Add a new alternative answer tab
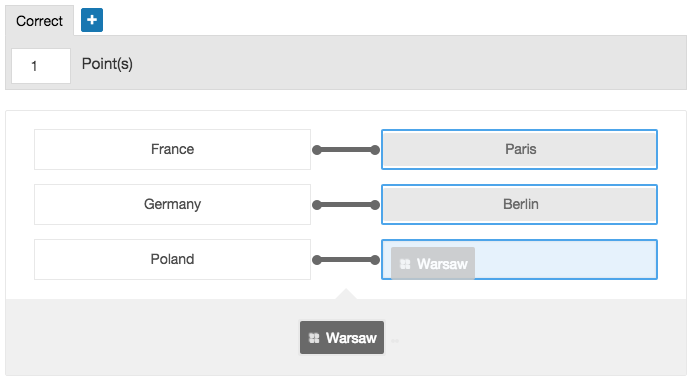The image size is (692, 381). click(92, 20)
